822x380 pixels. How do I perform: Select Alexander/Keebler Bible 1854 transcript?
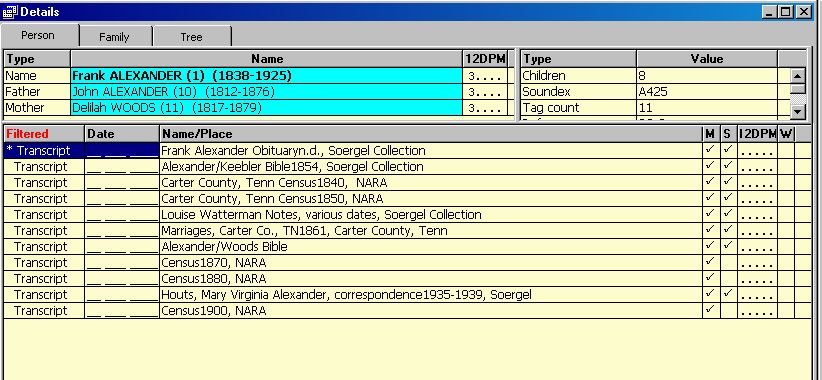(407, 167)
